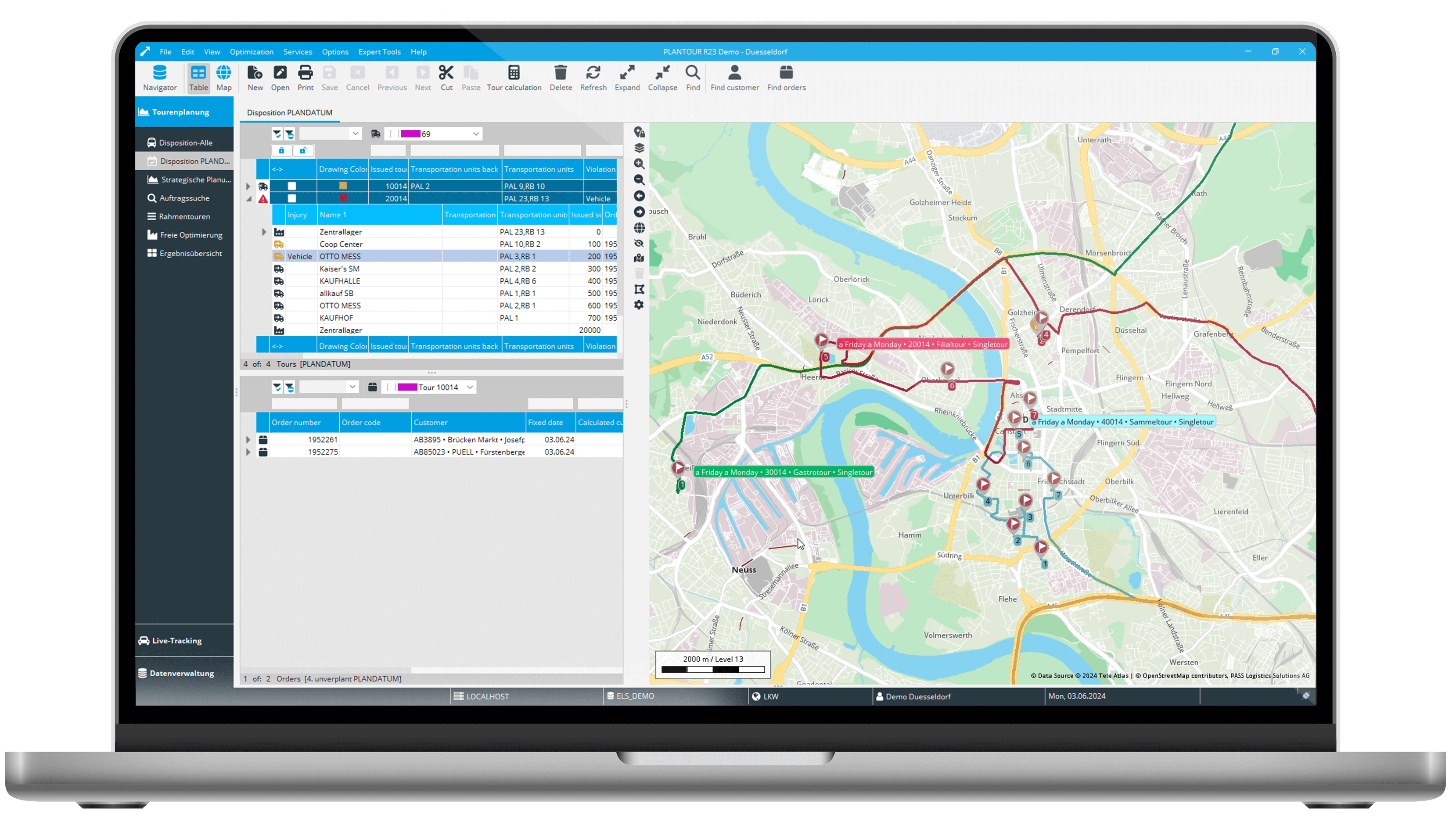Image resolution: width=1456 pixels, height=825 pixels.
Task: Open the vehicle 69 dropdown
Action: [x=475, y=133]
